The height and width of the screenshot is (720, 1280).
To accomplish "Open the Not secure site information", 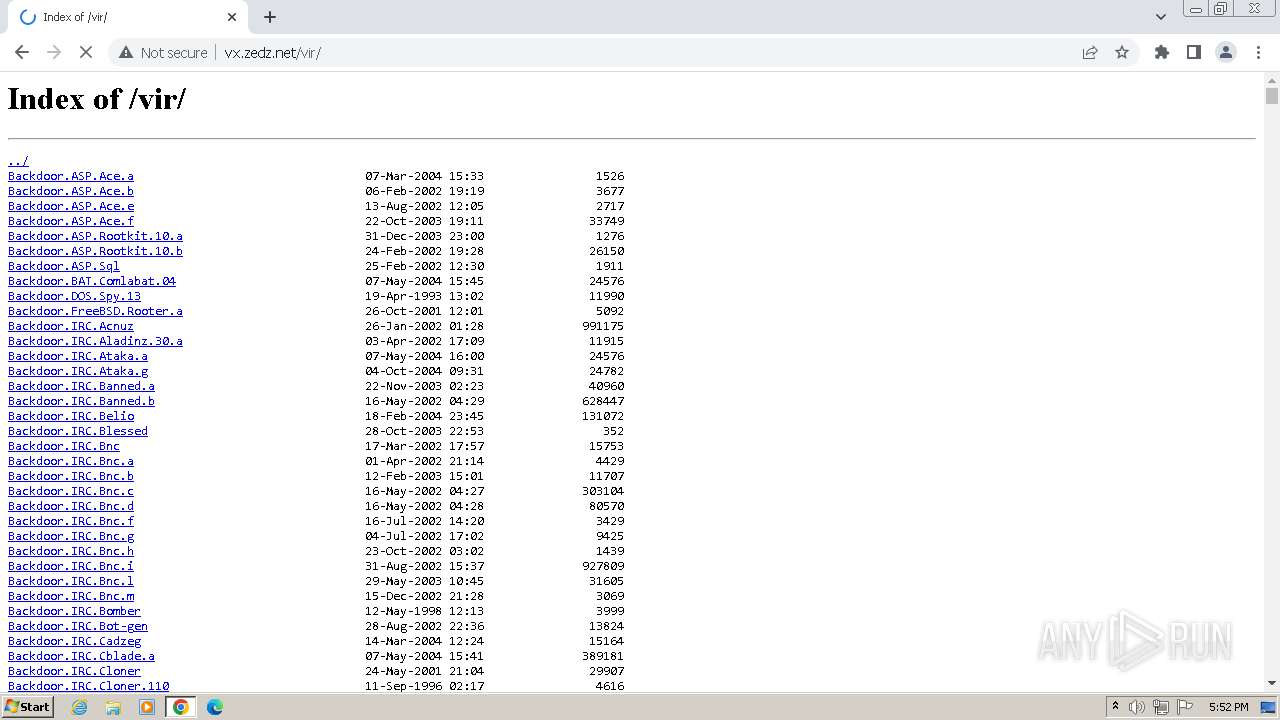I will point(163,52).
